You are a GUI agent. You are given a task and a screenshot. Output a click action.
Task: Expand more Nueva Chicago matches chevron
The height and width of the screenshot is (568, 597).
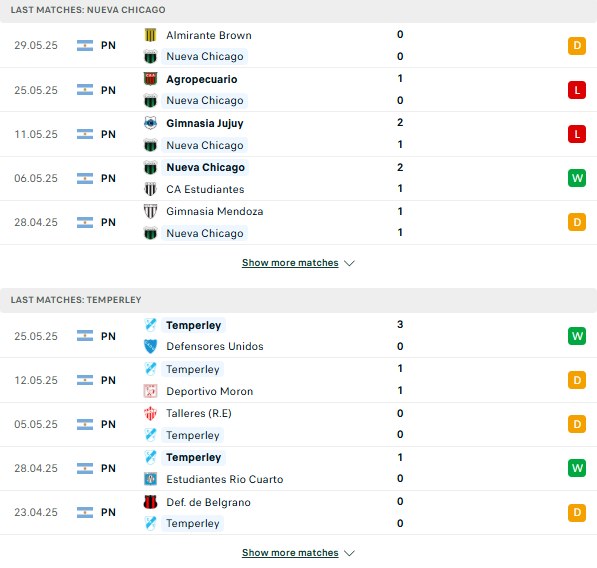tap(349, 263)
